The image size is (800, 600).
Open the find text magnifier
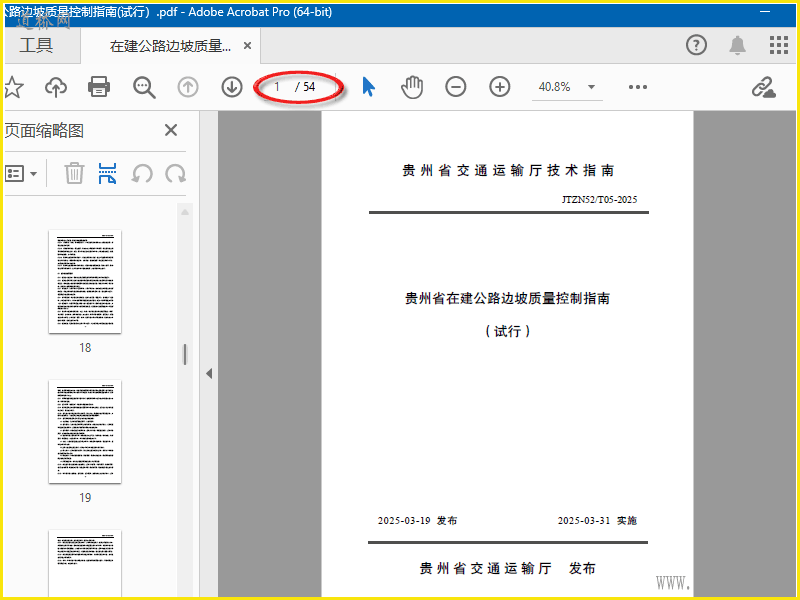(144, 87)
